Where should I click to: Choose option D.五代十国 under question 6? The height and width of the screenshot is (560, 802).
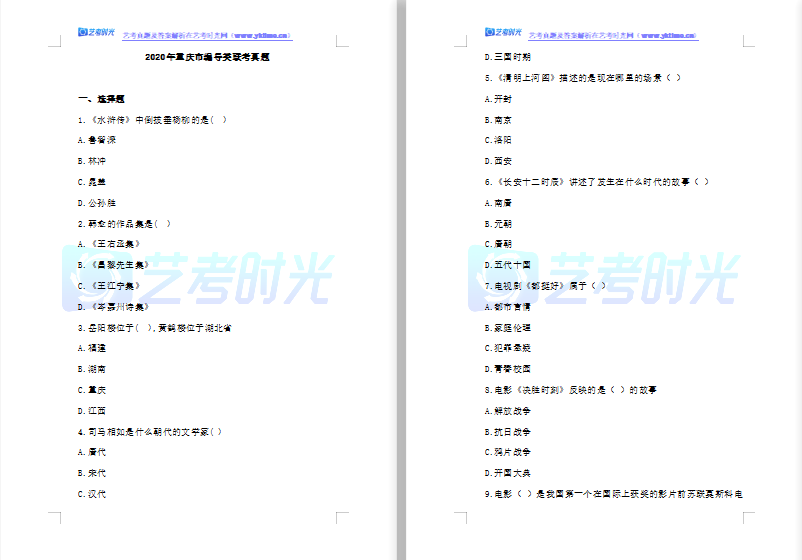507,265
